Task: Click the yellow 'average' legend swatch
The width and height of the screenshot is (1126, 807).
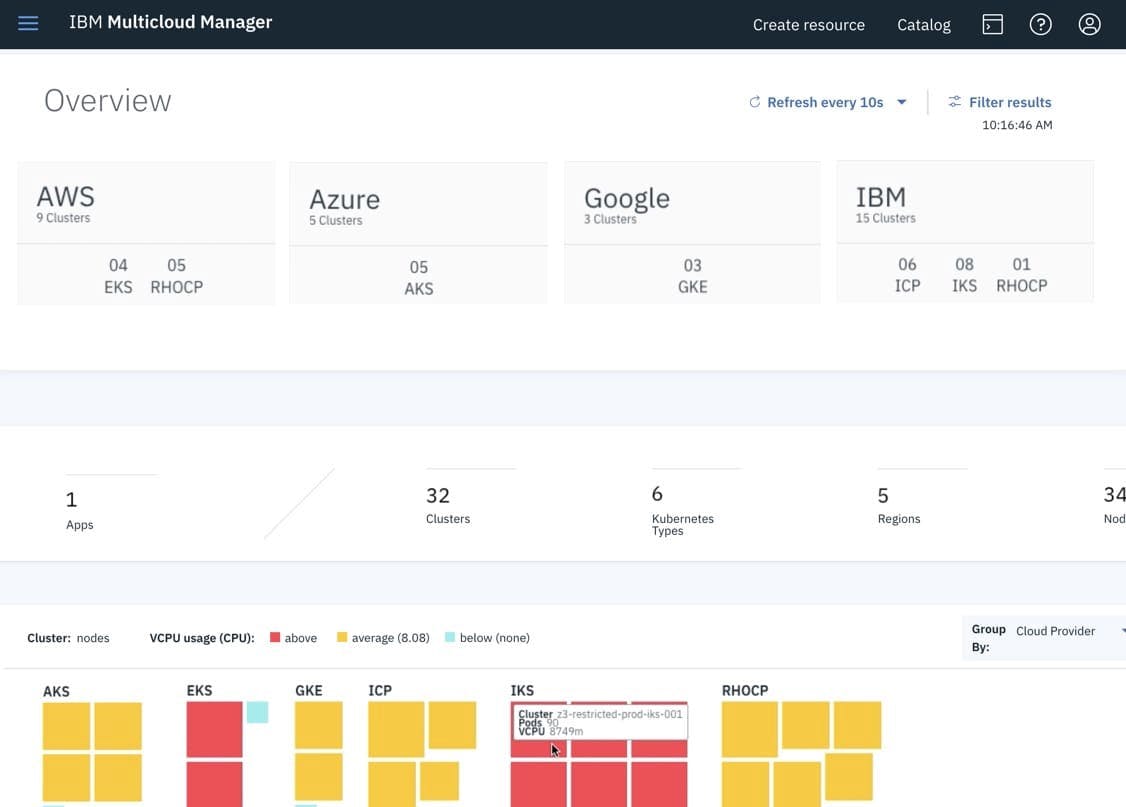Action: [x=342, y=638]
